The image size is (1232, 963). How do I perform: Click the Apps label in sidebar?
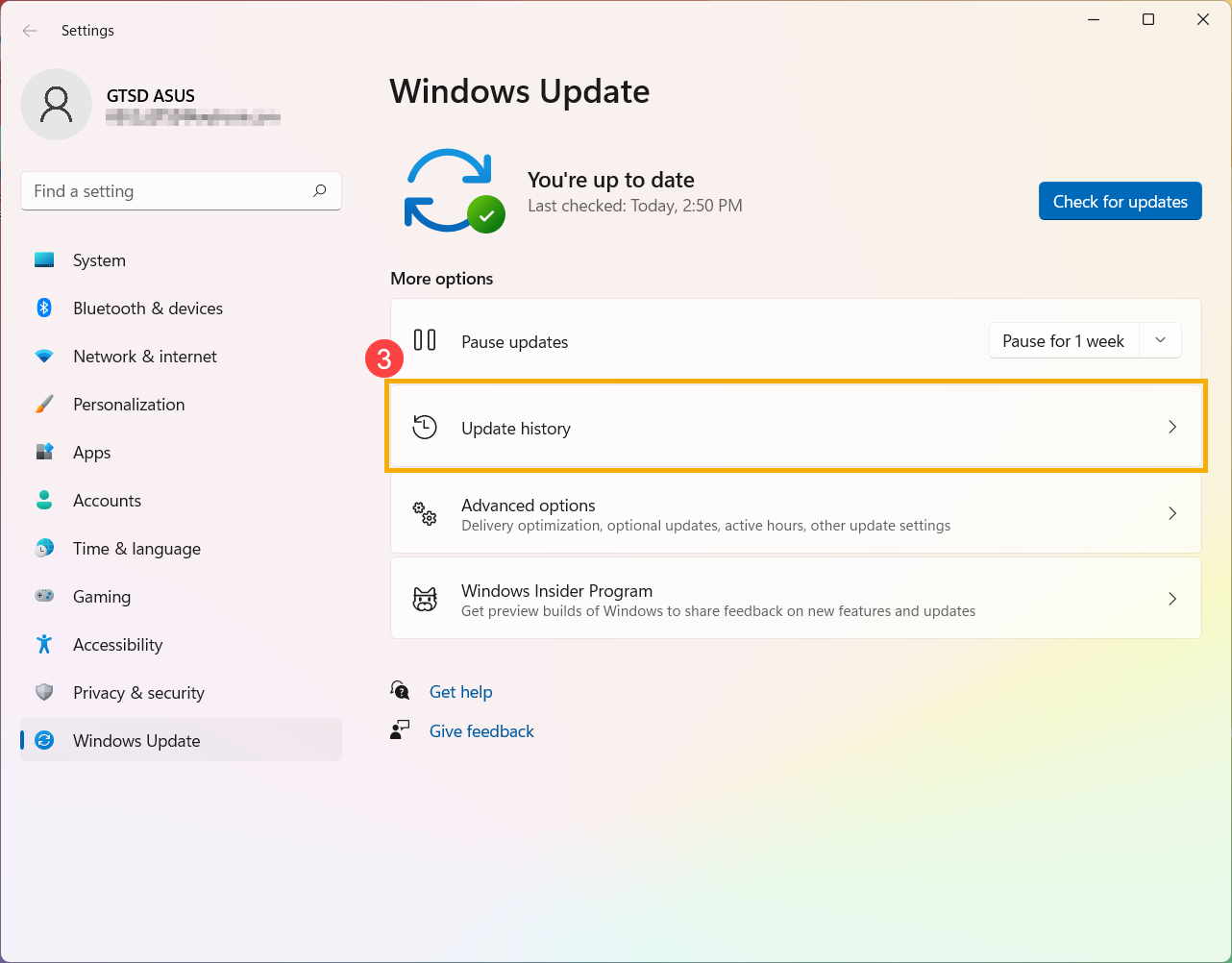pos(92,453)
